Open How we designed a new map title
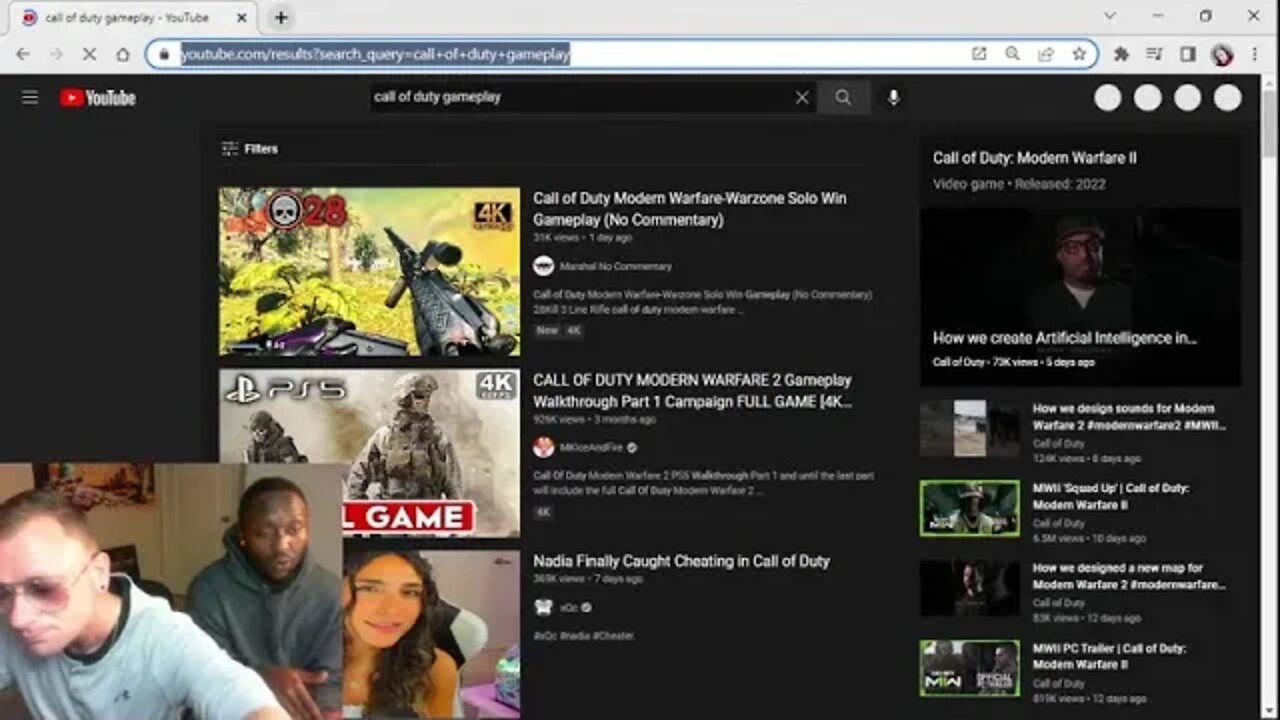This screenshot has height=720, width=1280. (x=1129, y=576)
